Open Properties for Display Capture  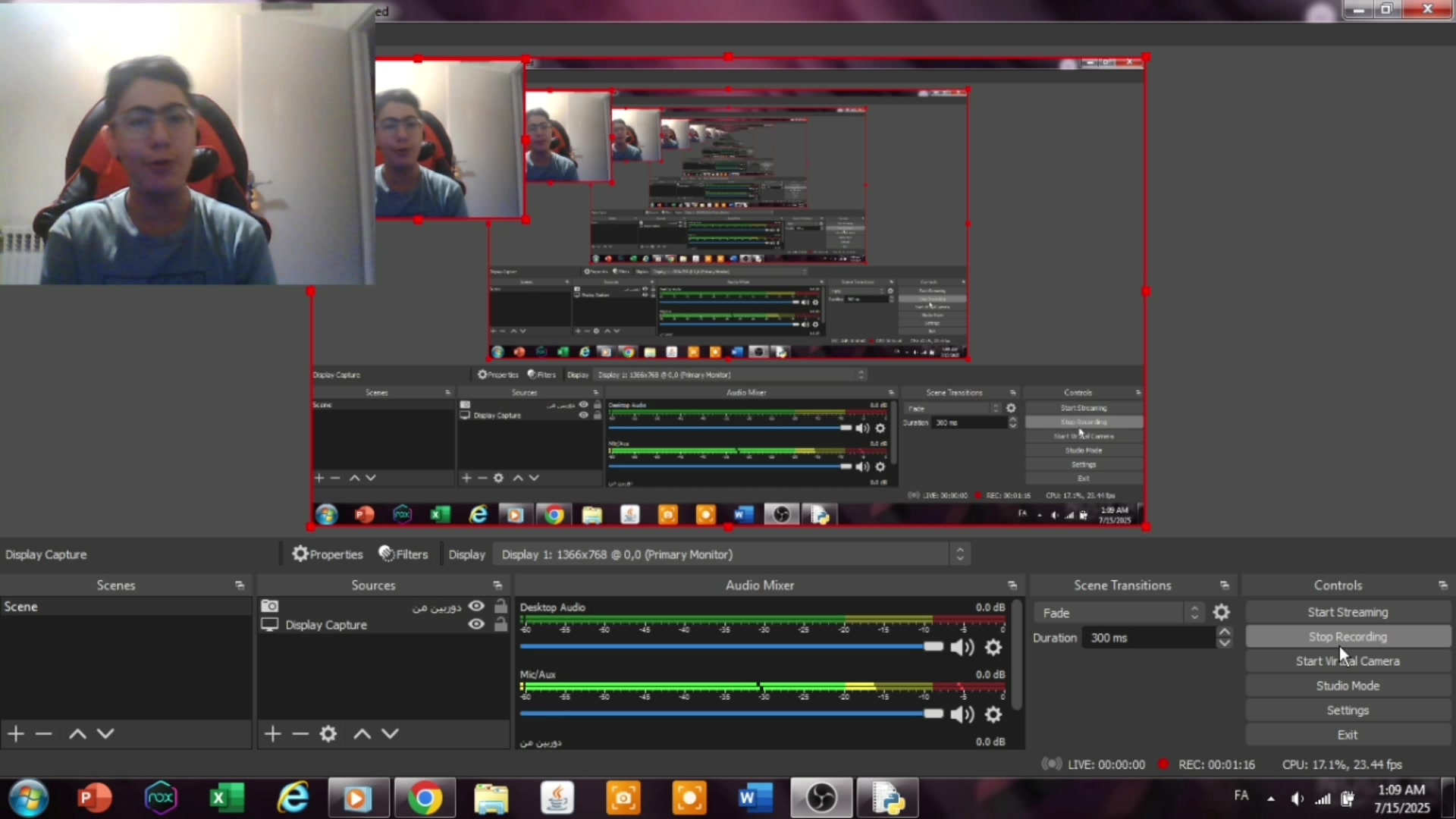pos(328,554)
